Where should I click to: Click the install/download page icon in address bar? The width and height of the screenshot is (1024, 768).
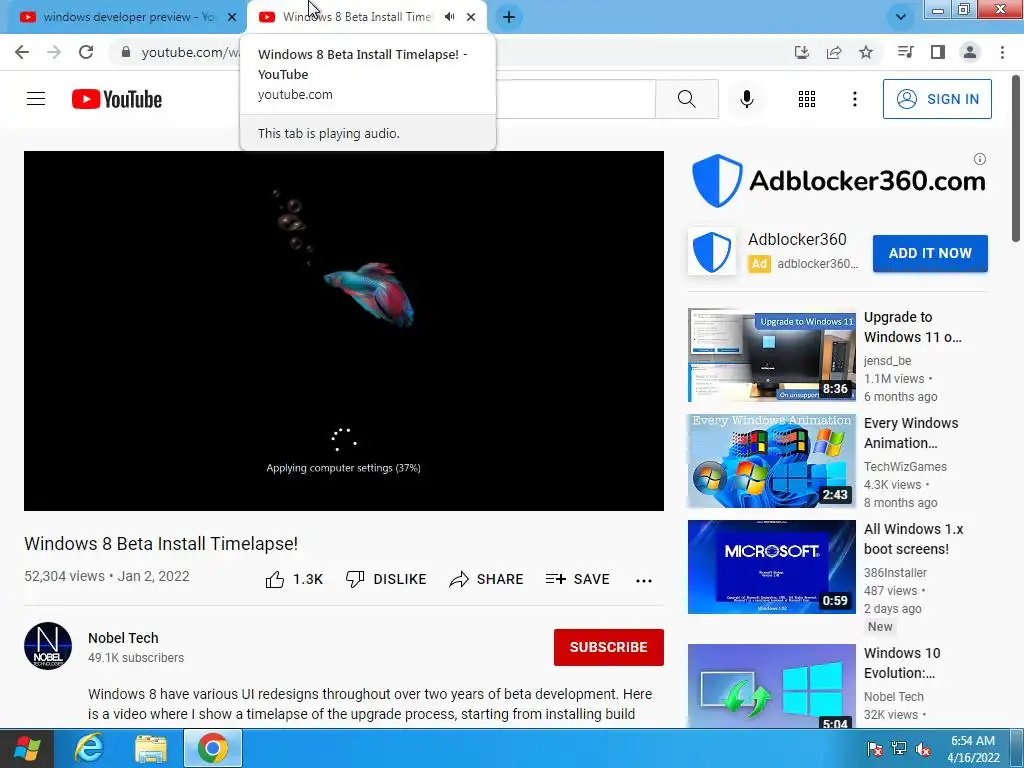(x=801, y=52)
